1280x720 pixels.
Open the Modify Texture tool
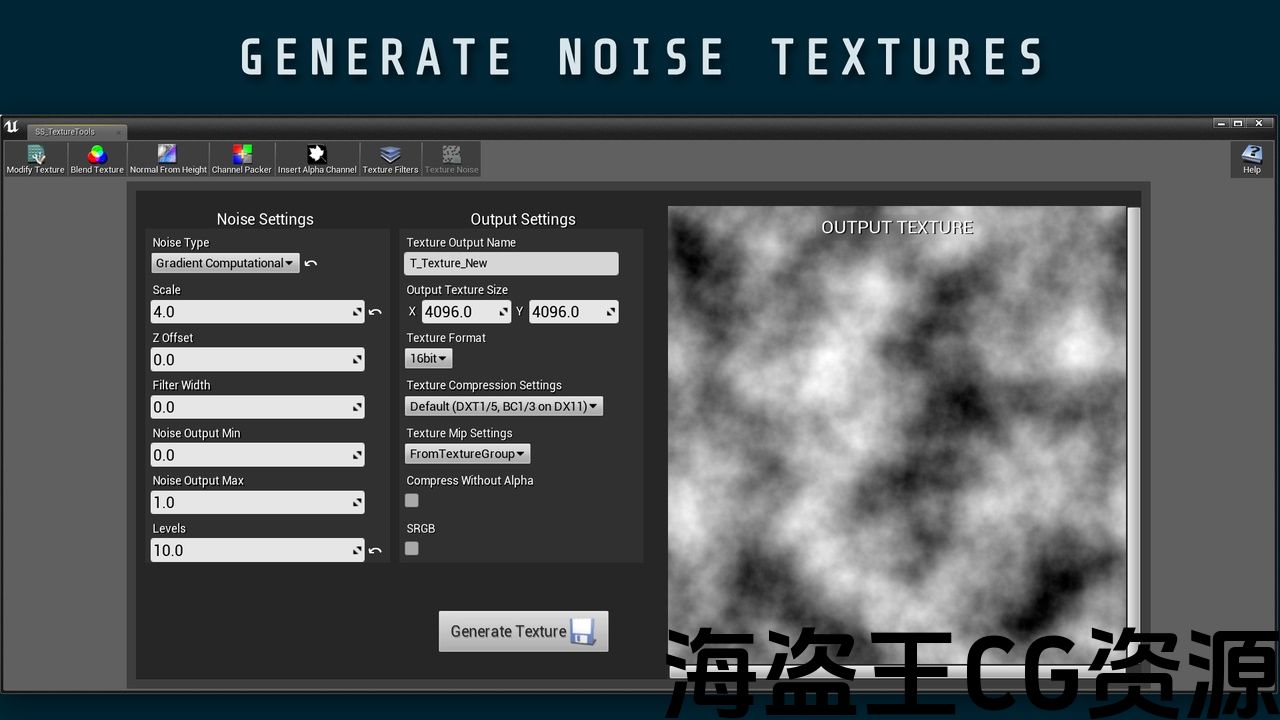point(36,159)
